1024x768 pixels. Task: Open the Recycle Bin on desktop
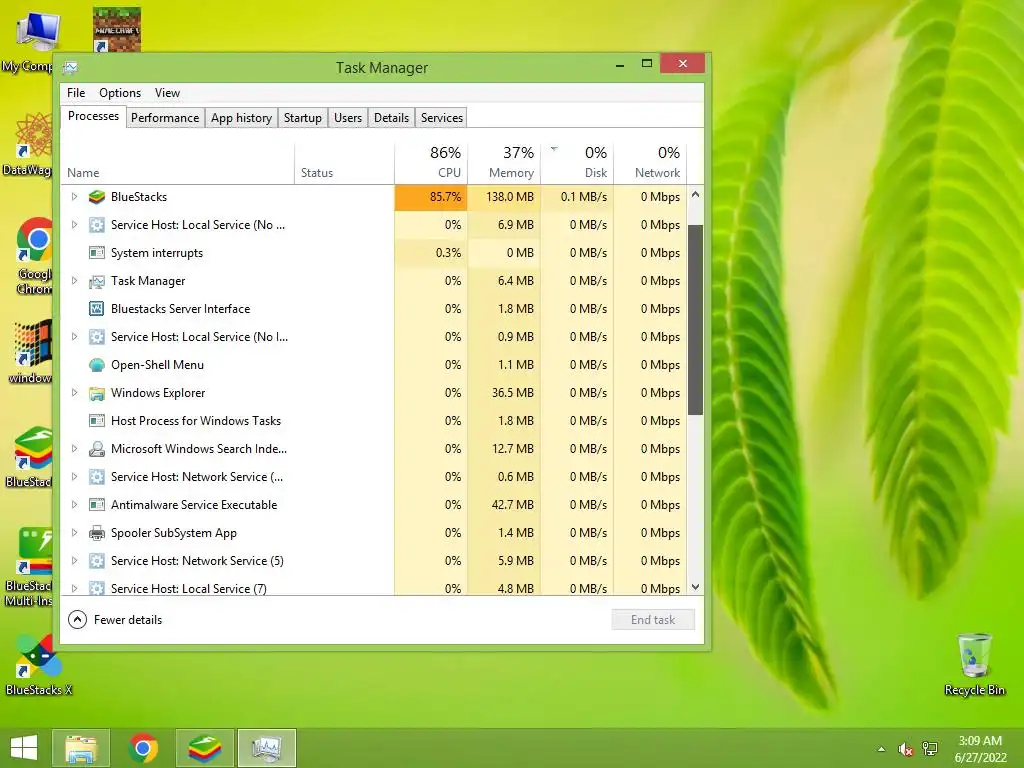pos(974,664)
